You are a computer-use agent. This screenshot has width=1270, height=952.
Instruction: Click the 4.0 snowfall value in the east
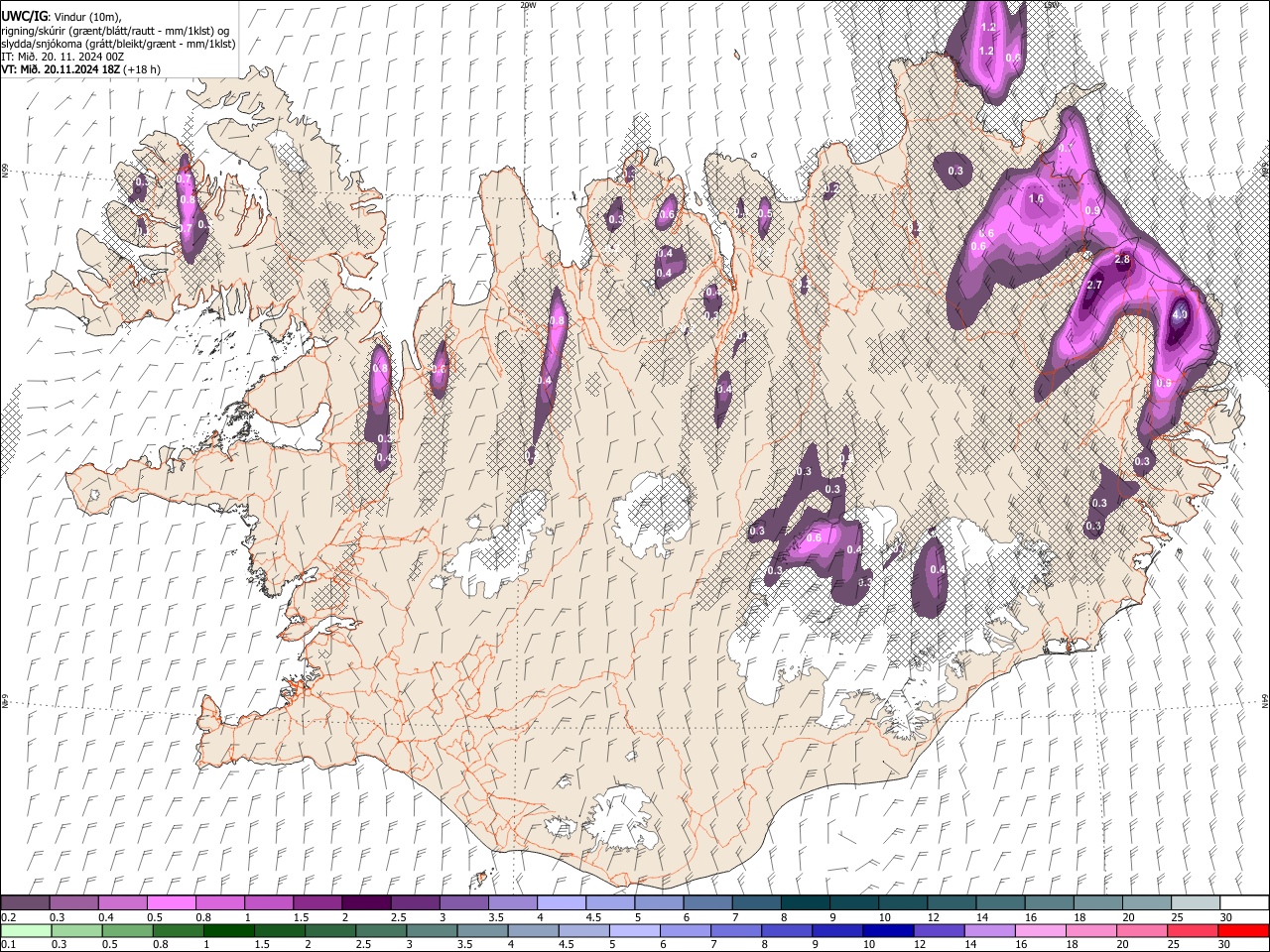point(1180,314)
